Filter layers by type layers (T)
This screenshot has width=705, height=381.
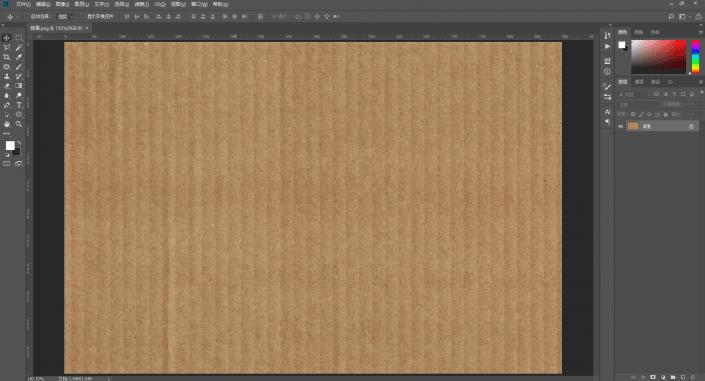(x=674, y=94)
